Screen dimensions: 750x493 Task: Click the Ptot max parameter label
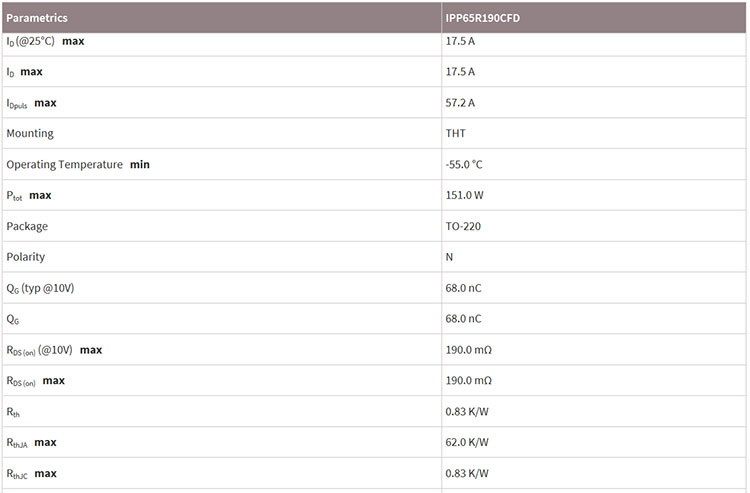(28, 195)
